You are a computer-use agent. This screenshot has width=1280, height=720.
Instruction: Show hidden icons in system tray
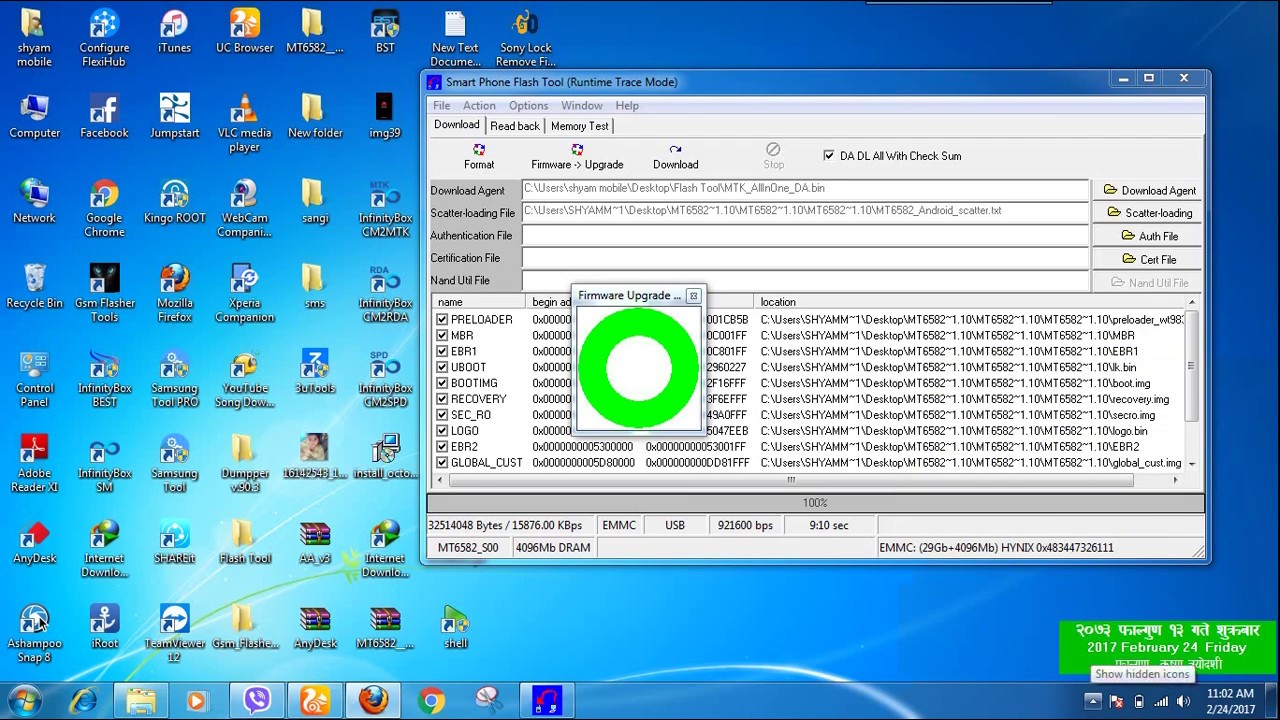(1093, 701)
